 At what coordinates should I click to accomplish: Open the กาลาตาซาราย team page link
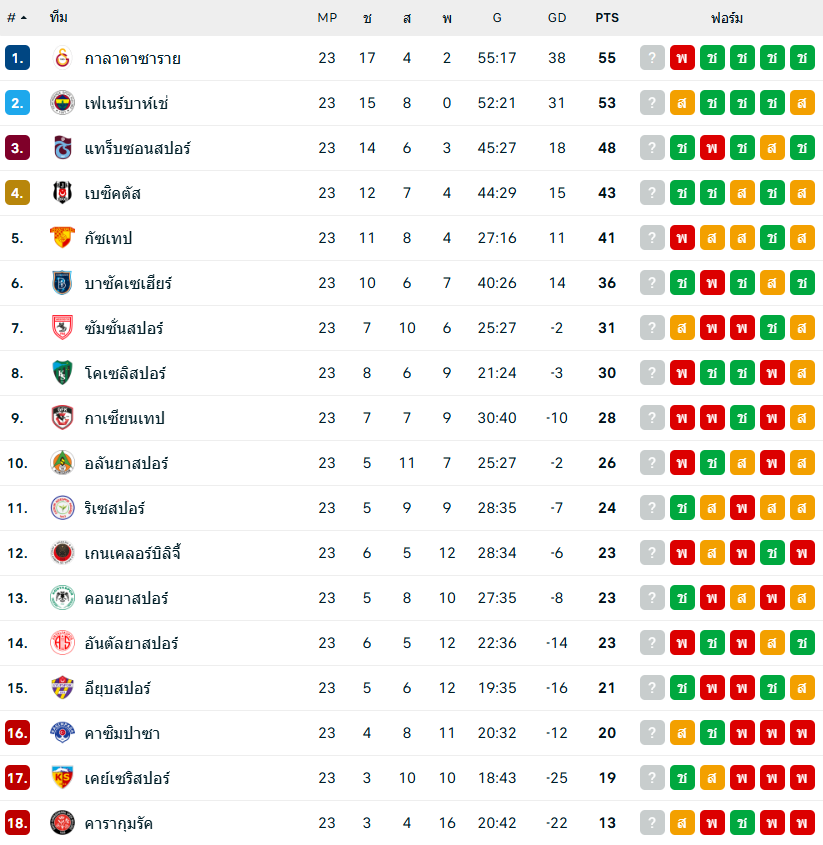click(x=133, y=58)
